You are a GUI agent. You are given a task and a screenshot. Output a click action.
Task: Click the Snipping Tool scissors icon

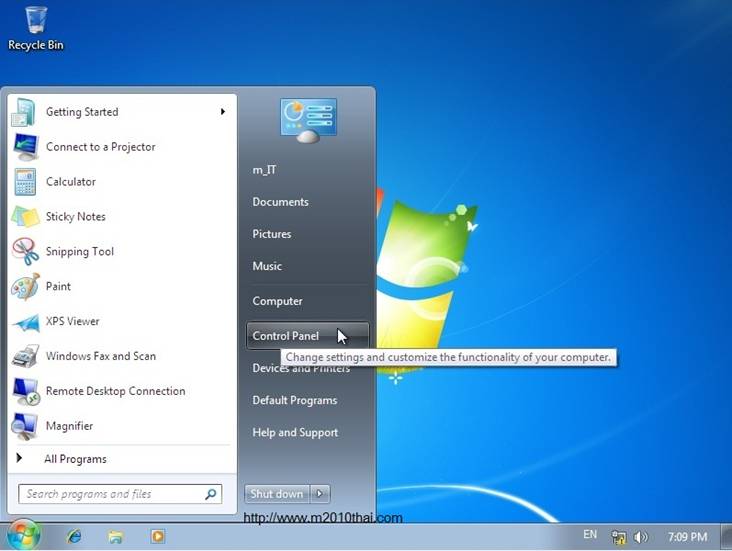click(x=25, y=251)
